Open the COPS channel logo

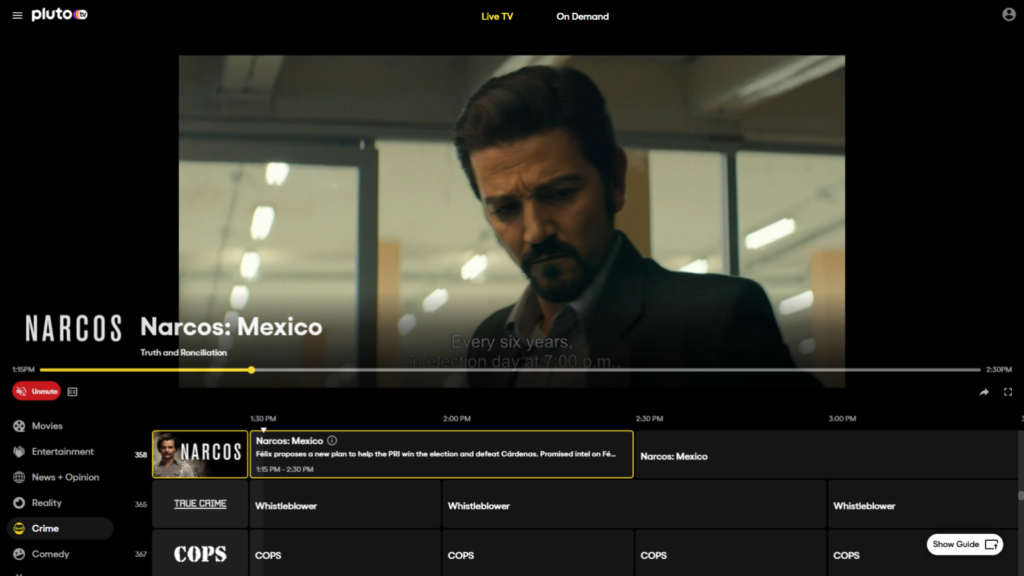point(200,554)
